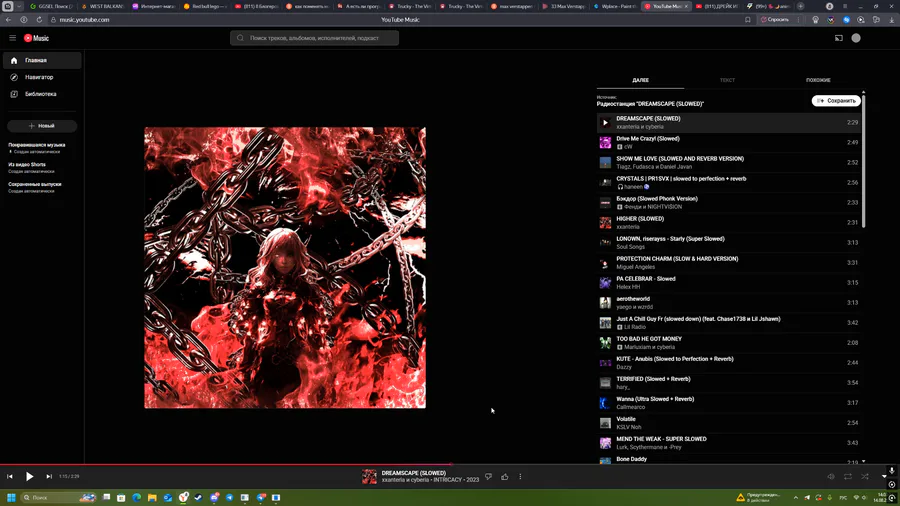The width and height of the screenshot is (900, 506).
Task: Open File Explorer from taskbar
Action: point(152,497)
